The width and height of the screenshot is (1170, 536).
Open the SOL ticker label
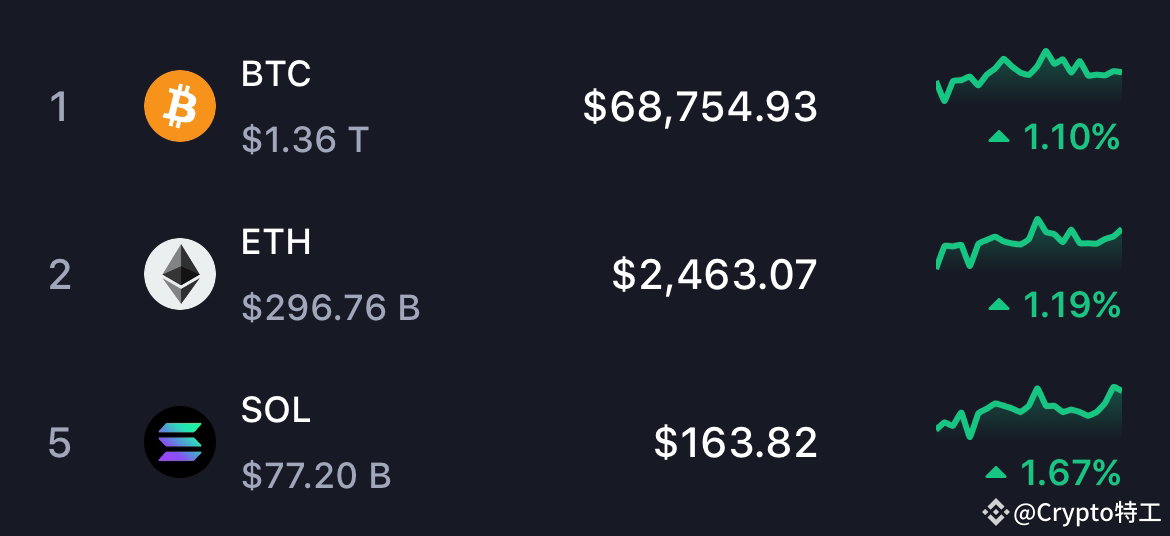276,410
